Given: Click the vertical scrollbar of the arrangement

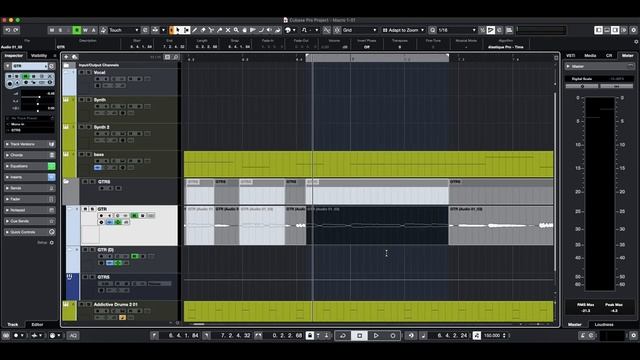Looking at the screenshot, I should coord(555,182).
